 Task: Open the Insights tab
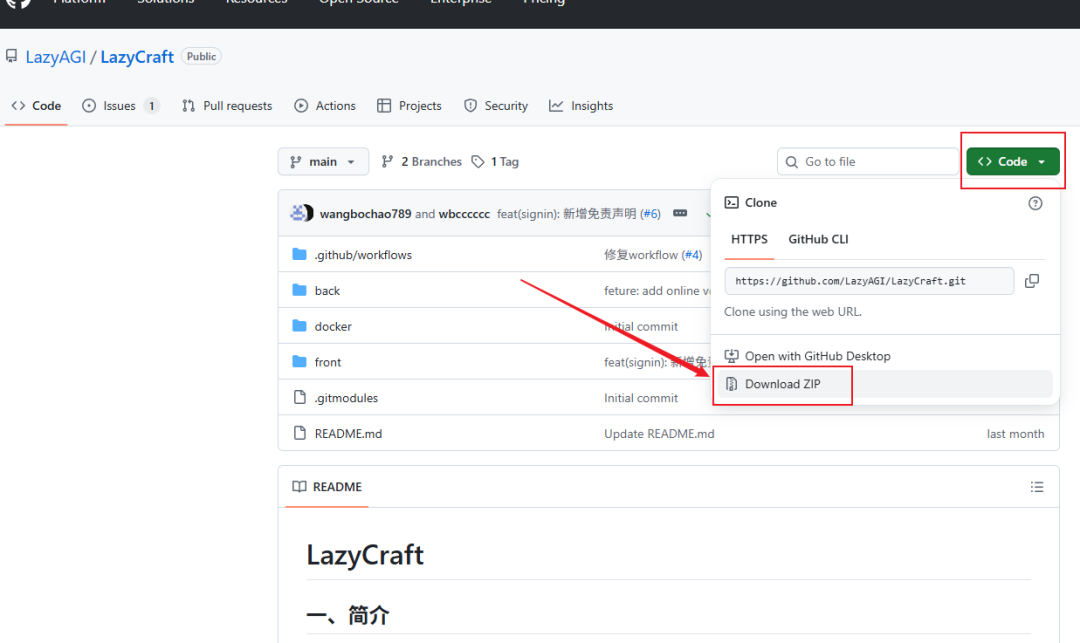point(581,106)
